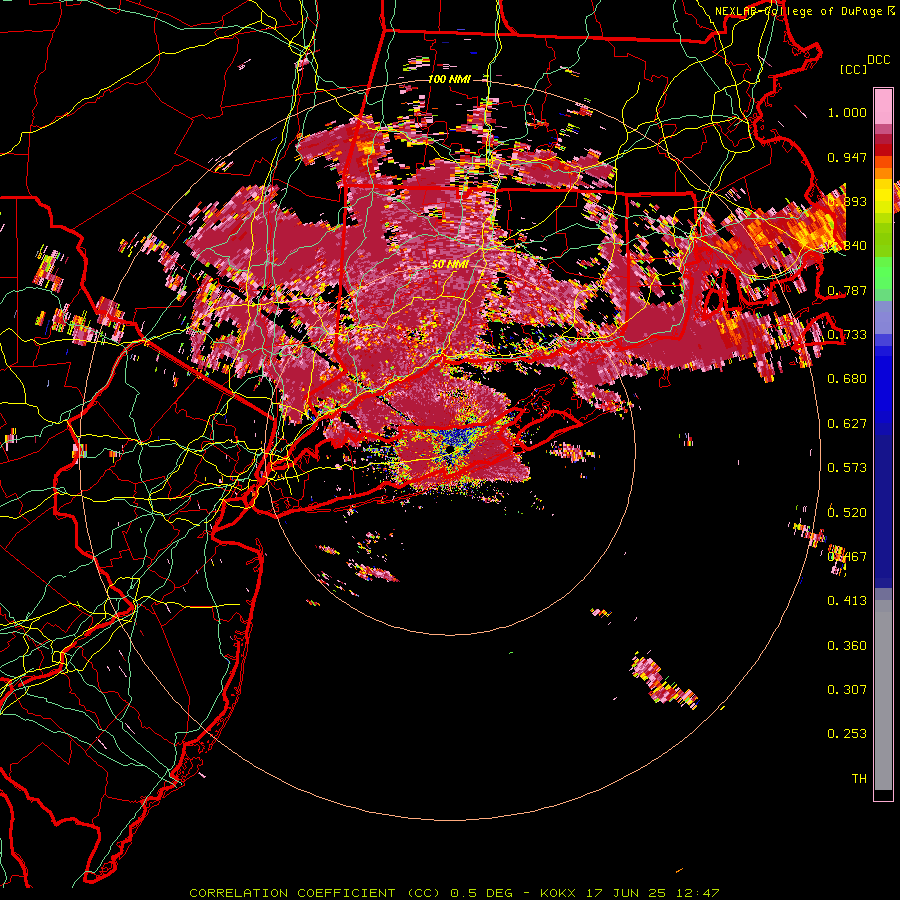Screen dimensions: 900x900
Task: Pick the bright green color bar segment
Action: tap(883, 272)
